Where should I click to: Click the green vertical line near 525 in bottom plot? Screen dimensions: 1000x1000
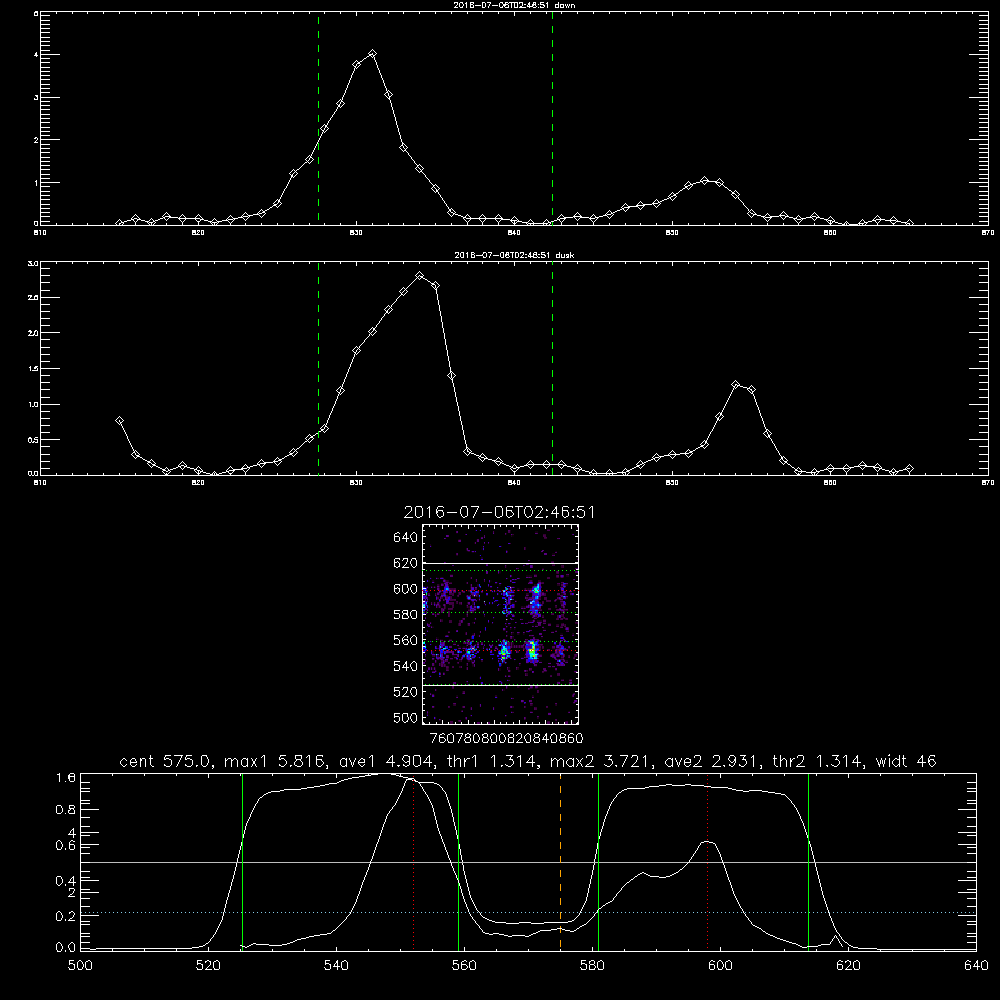point(242,861)
